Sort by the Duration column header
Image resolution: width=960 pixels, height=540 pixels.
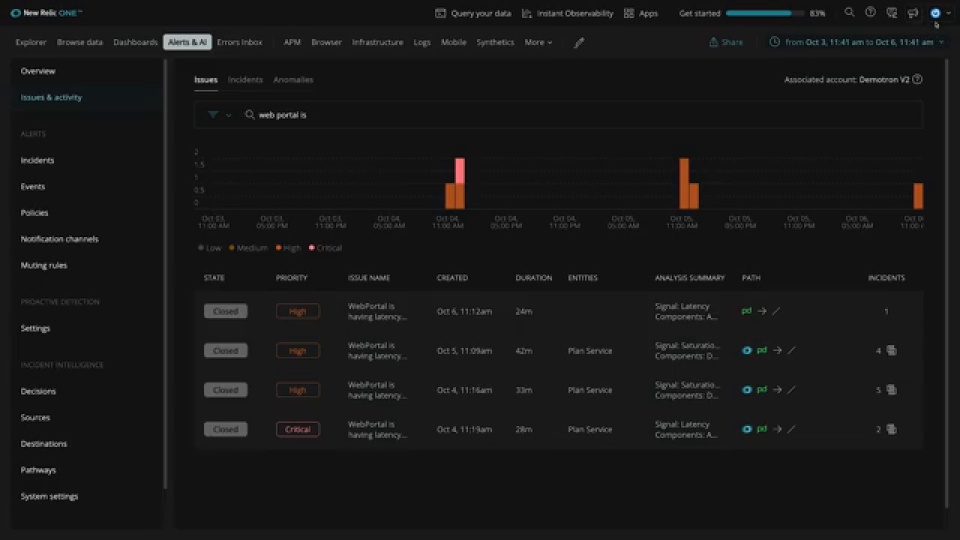[x=533, y=278]
